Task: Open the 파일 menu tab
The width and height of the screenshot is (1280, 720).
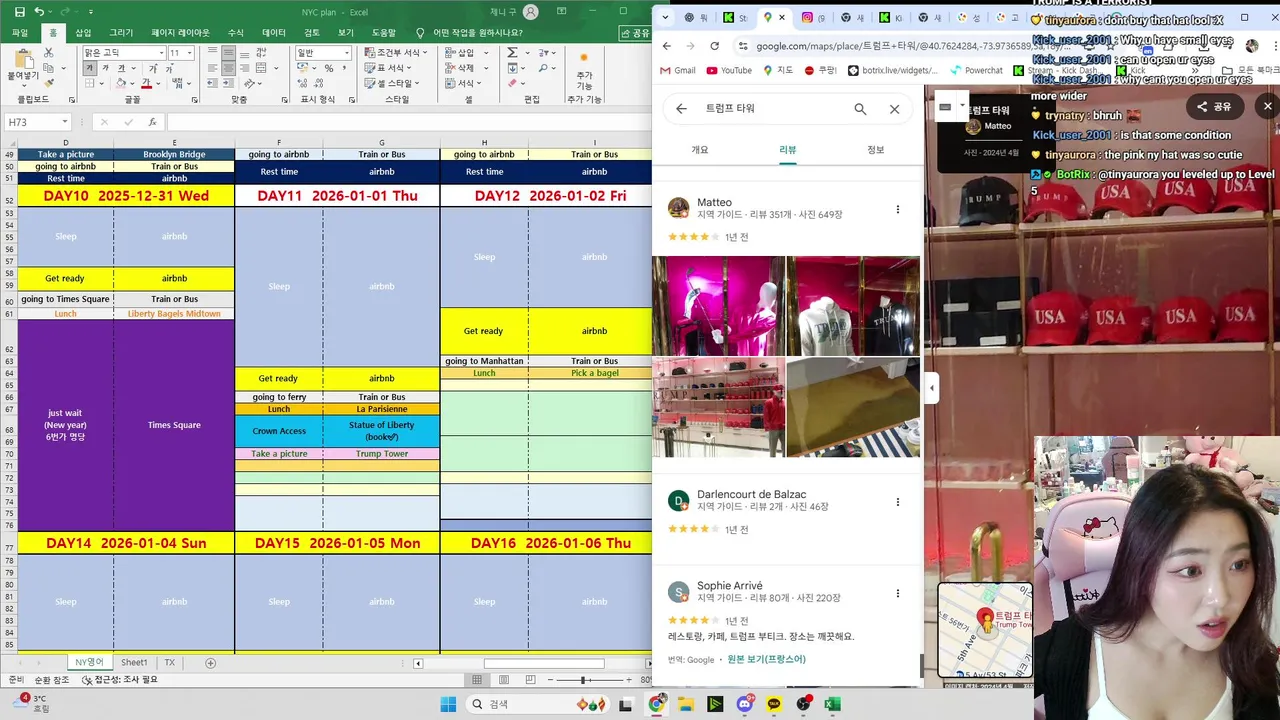Action: pyautogui.click(x=20, y=33)
